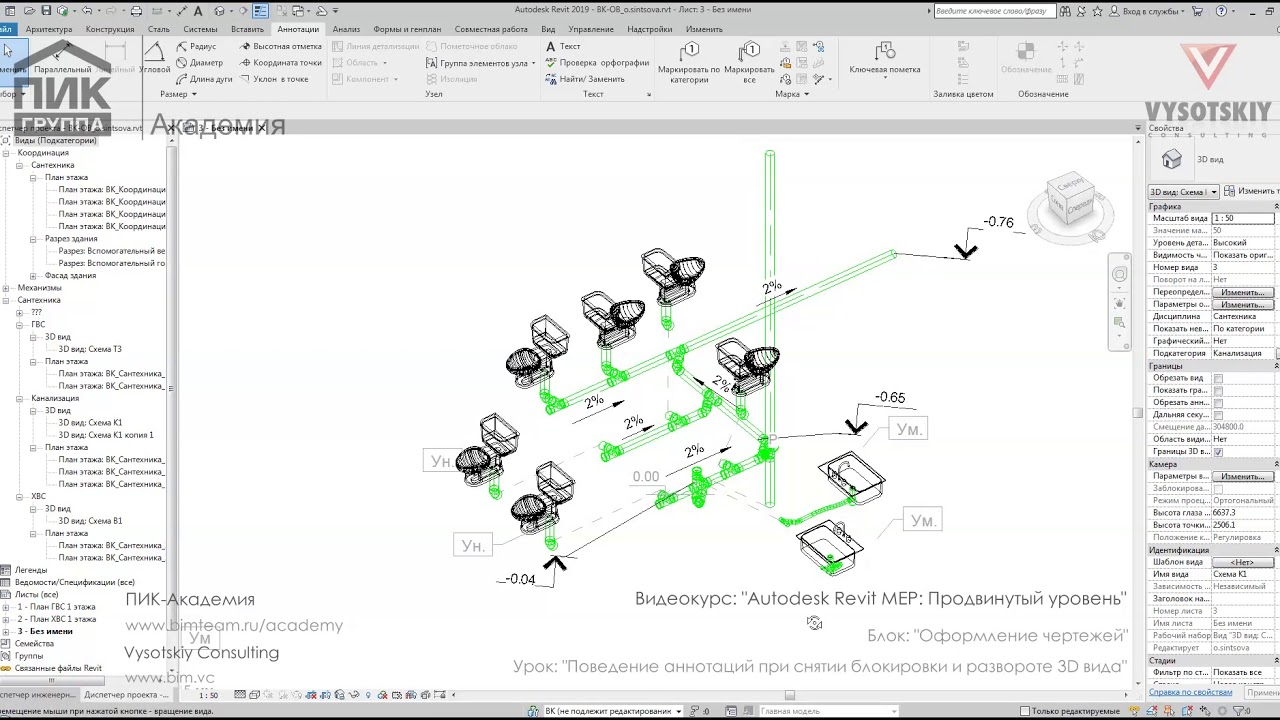This screenshot has height=720, width=1280.
Task: Click the Open file icon in quick access toolbar
Action: (29, 11)
